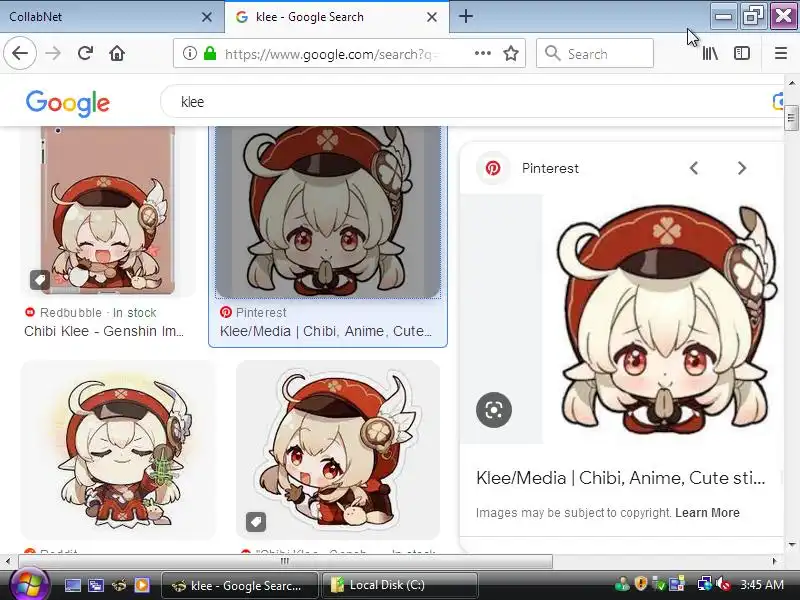The height and width of the screenshot is (600, 800).
Task: Open Chibi Klee - Genshin Im... result title
Action: pos(104,331)
